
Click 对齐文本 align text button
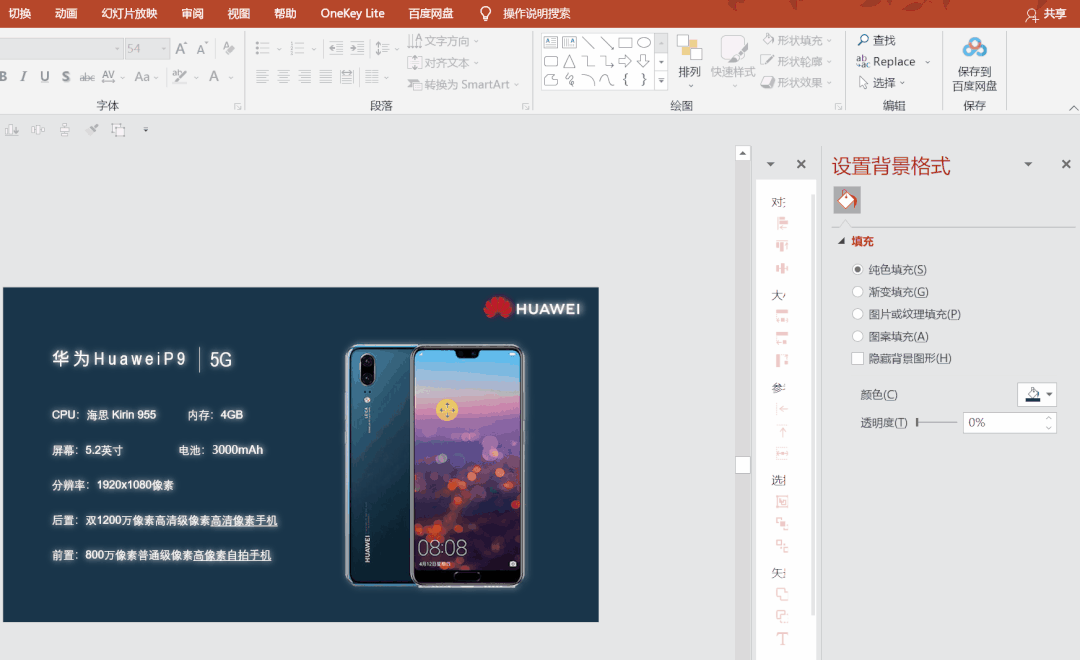[443, 63]
